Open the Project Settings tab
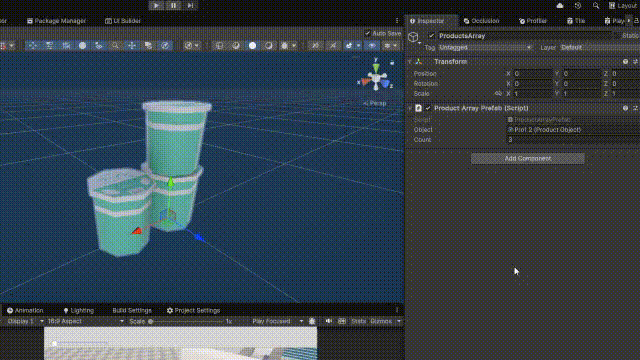The height and width of the screenshot is (360, 640). tap(193, 311)
